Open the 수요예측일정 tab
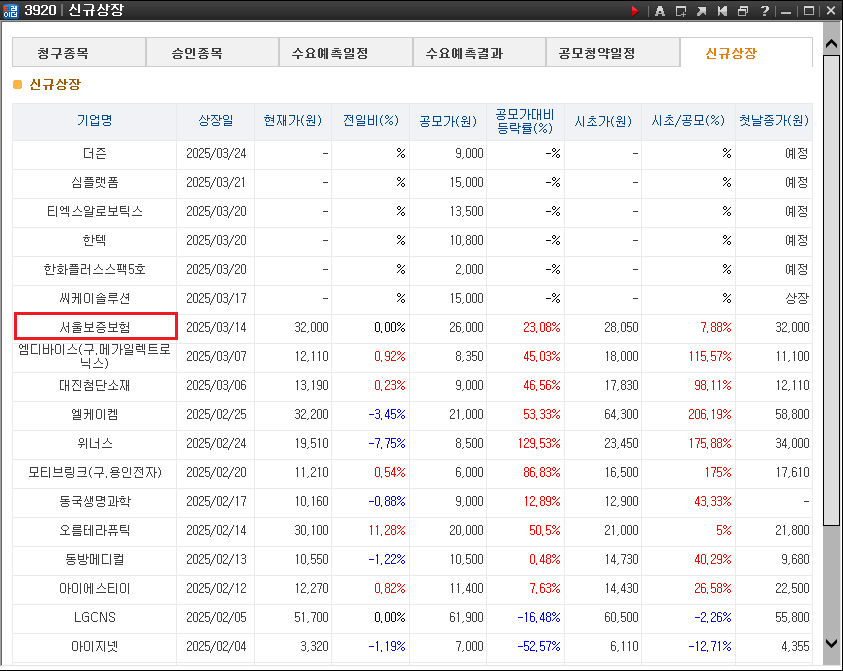843x671 pixels. [x=346, y=53]
